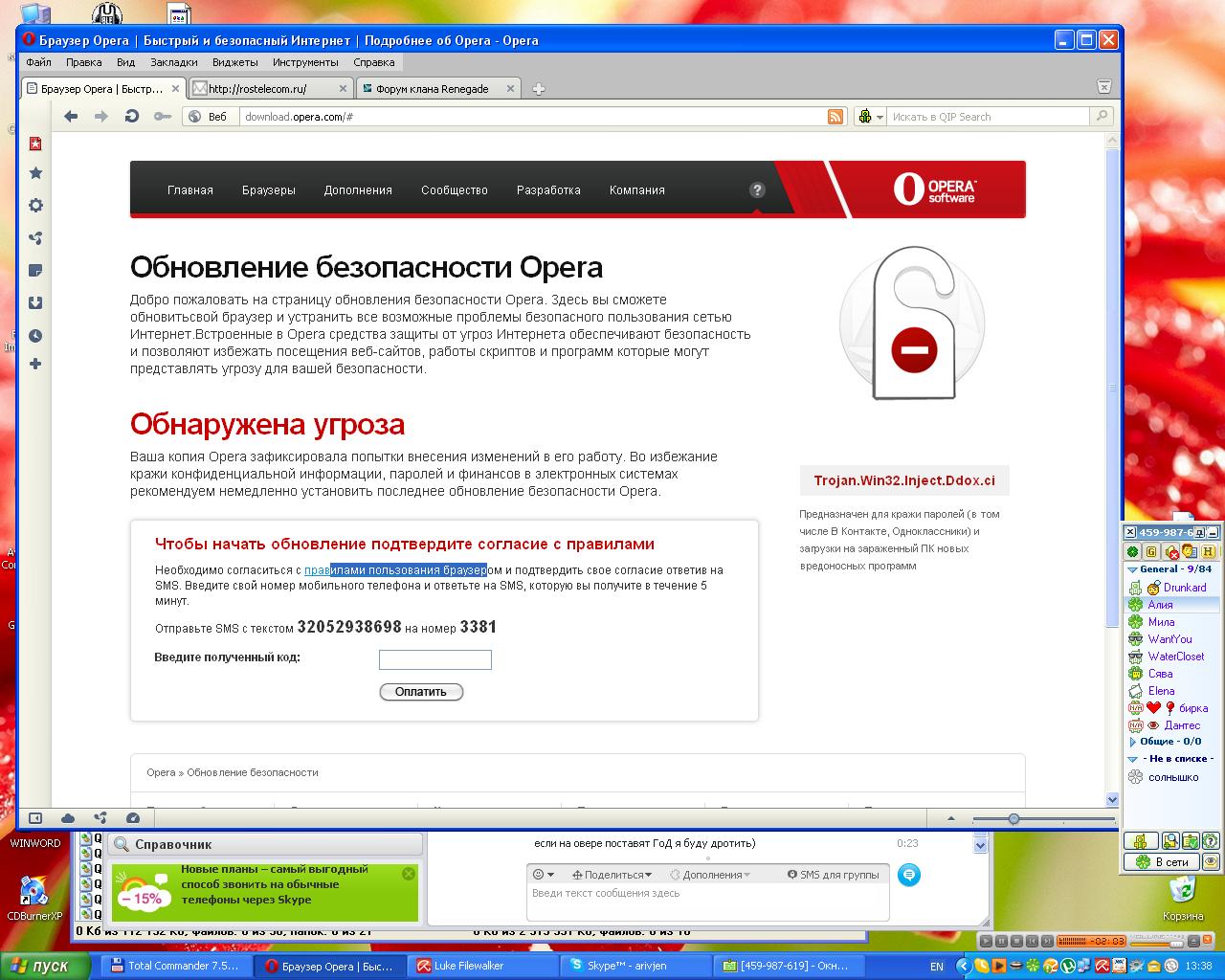This screenshot has height=980, width=1225.
Task: Click Дополнения in Opera site navigation
Action: click(358, 190)
